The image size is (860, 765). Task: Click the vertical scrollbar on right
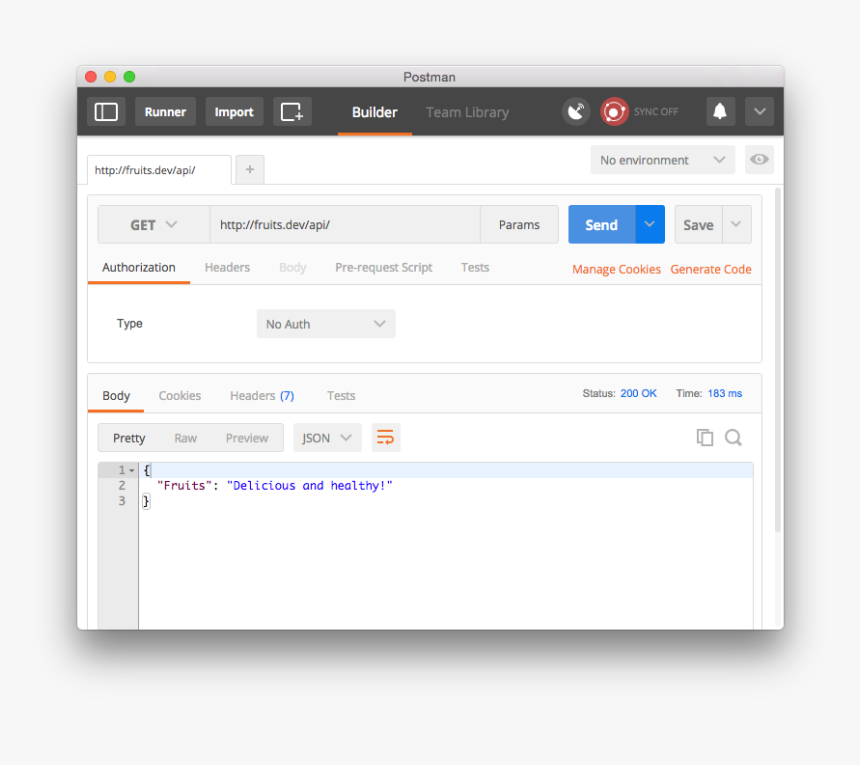778,359
